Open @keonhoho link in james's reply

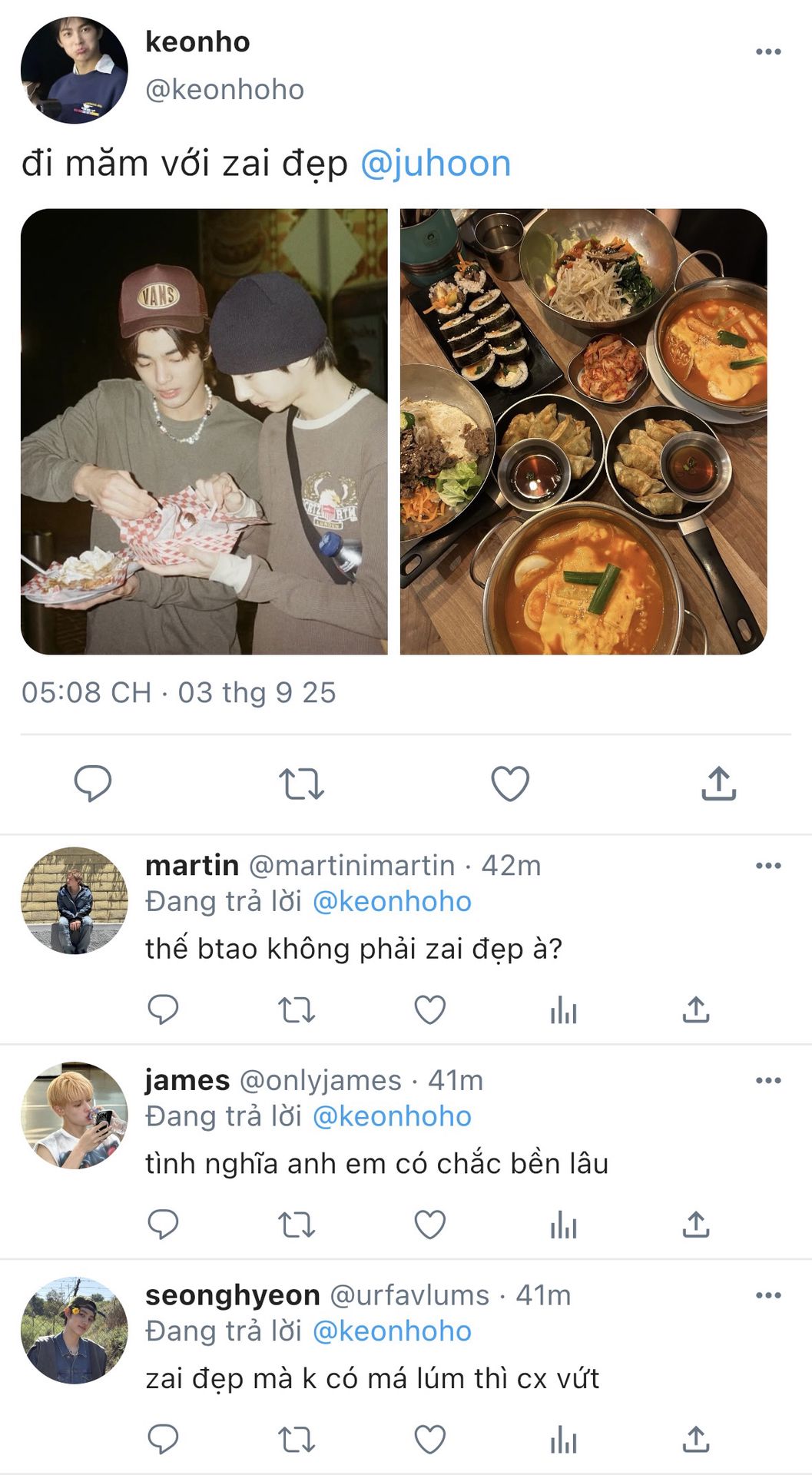pyautogui.click(x=392, y=1116)
